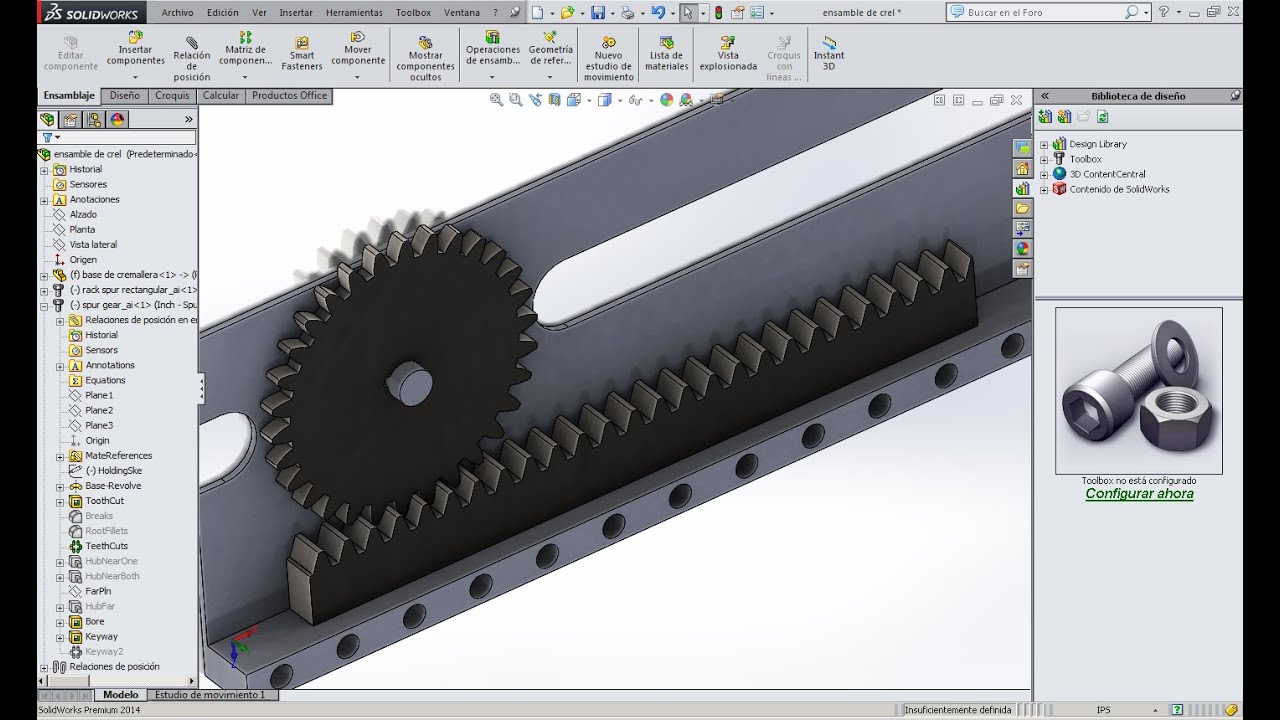This screenshot has width=1280, height=720.
Task: Toggle Instant 3D on or off
Action: pyautogui.click(x=829, y=54)
